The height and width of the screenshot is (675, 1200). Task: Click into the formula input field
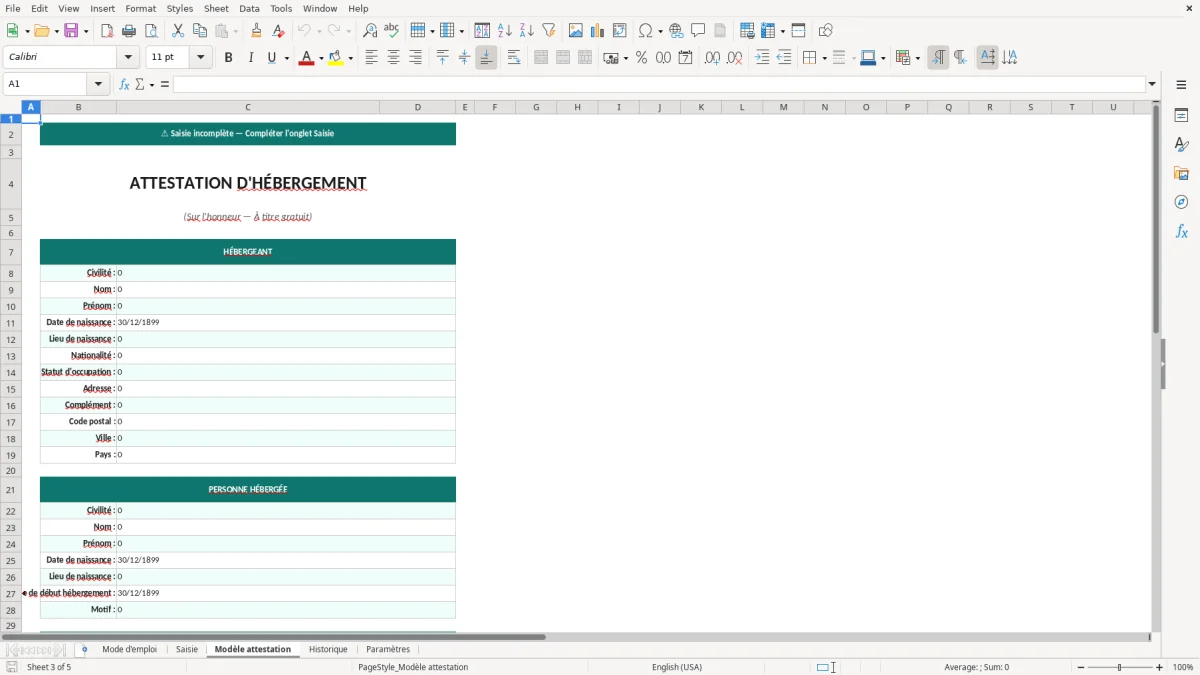(659, 84)
